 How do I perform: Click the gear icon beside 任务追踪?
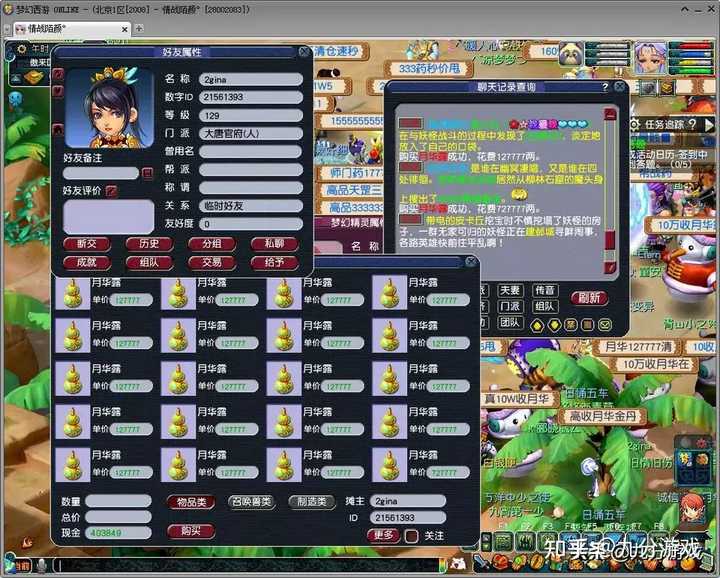point(635,124)
